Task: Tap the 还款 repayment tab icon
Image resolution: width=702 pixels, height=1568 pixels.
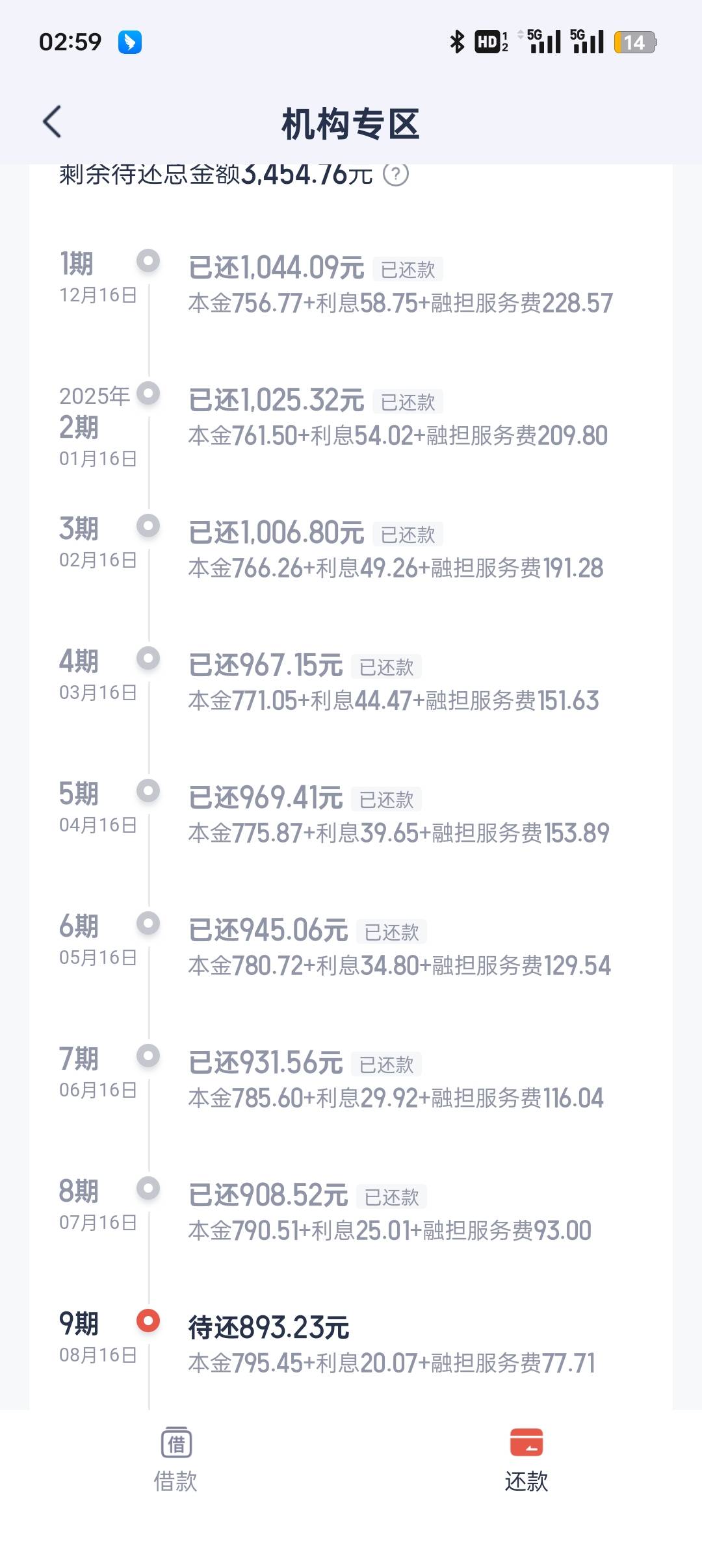Action: (526, 1443)
